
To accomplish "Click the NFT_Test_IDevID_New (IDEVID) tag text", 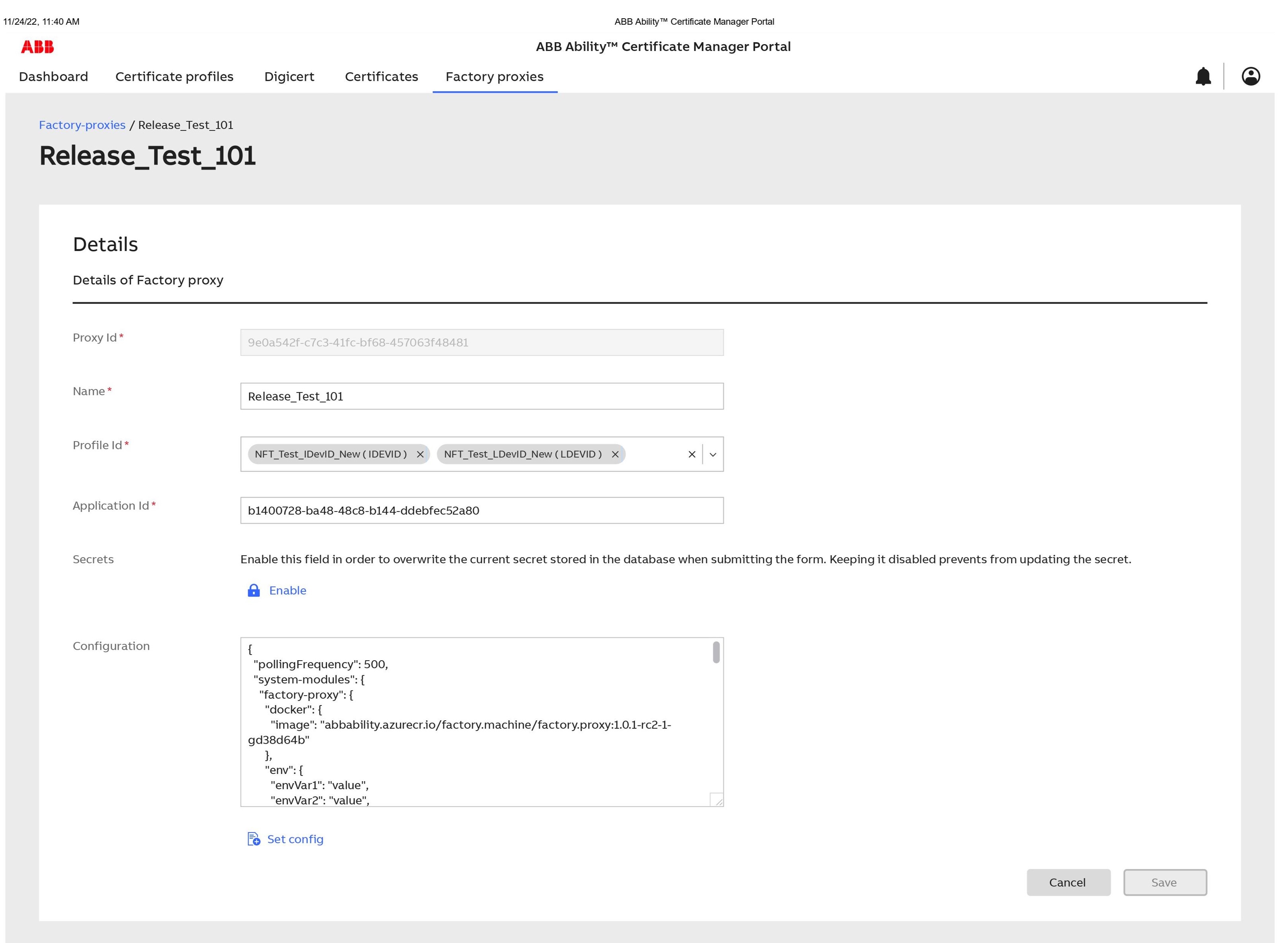I will pyautogui.click(x=331, y=454).
